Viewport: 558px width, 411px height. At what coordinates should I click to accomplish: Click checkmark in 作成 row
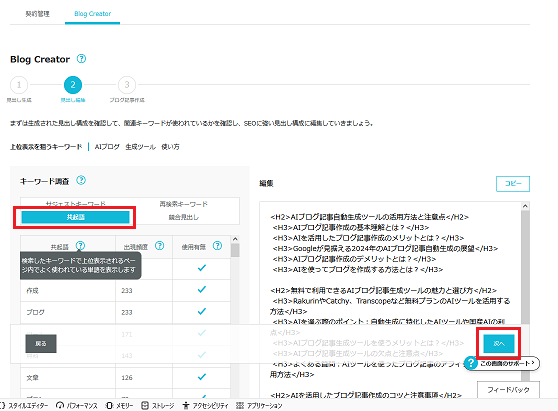click(202, 290)
